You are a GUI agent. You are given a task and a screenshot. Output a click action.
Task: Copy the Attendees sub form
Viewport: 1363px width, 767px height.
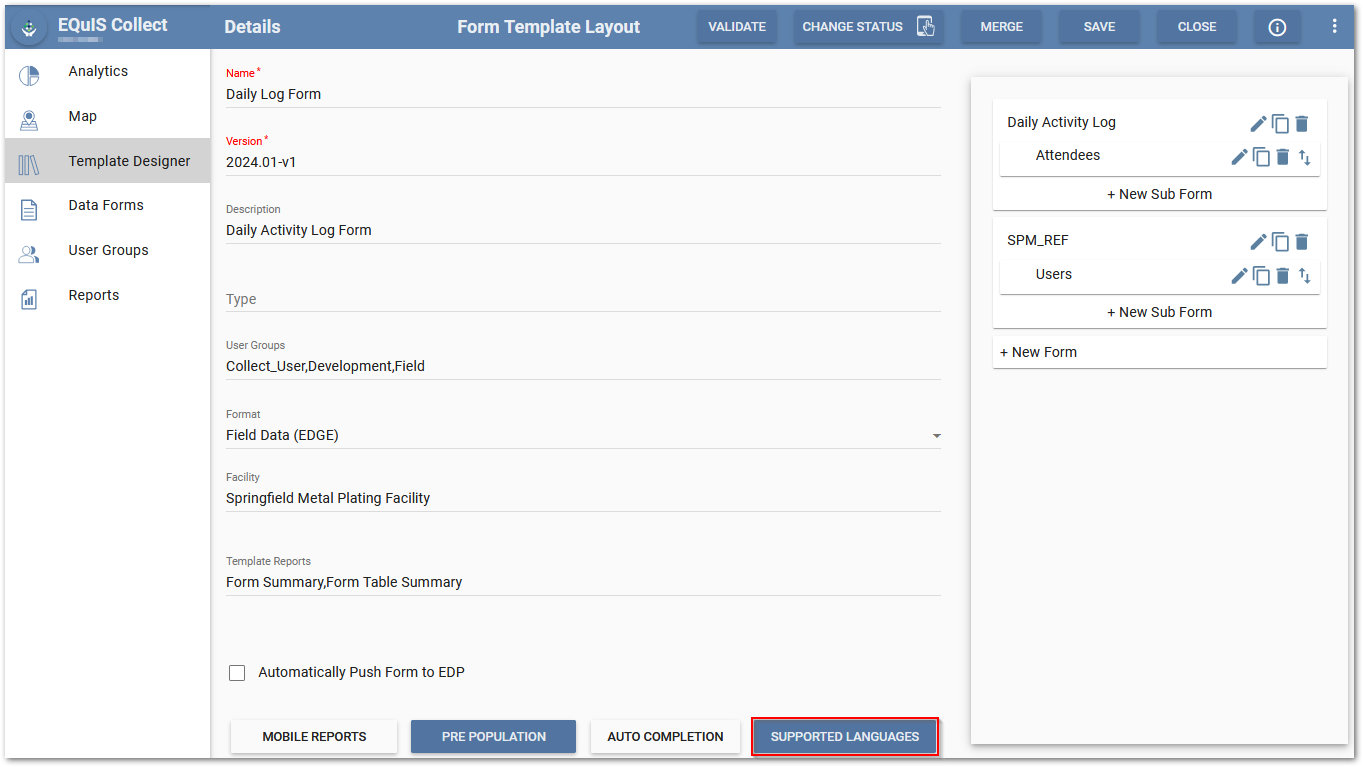tap(1261, 157)
